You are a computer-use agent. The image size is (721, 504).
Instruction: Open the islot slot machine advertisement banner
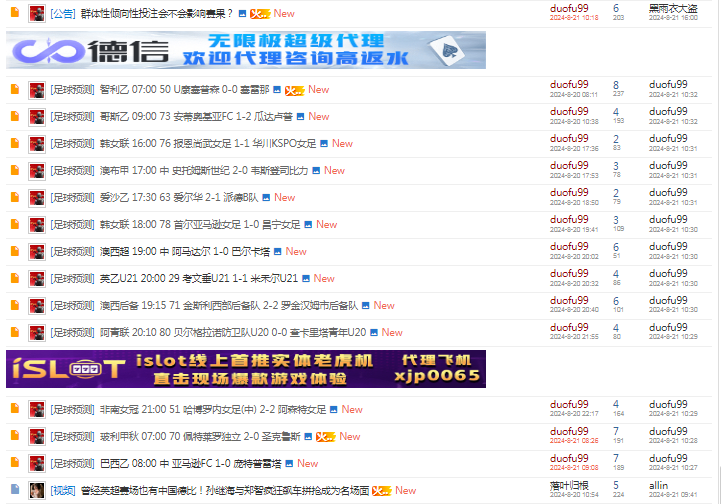[246, 369]
